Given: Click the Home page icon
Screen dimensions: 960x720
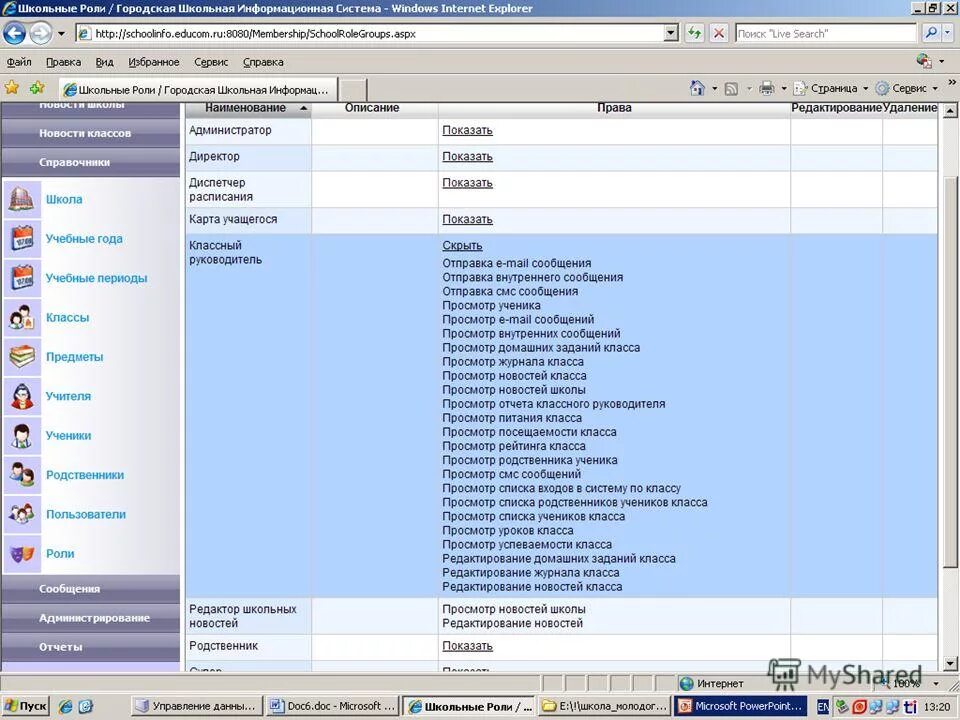Looking at the screenshot, I should (x=697, y=88).
